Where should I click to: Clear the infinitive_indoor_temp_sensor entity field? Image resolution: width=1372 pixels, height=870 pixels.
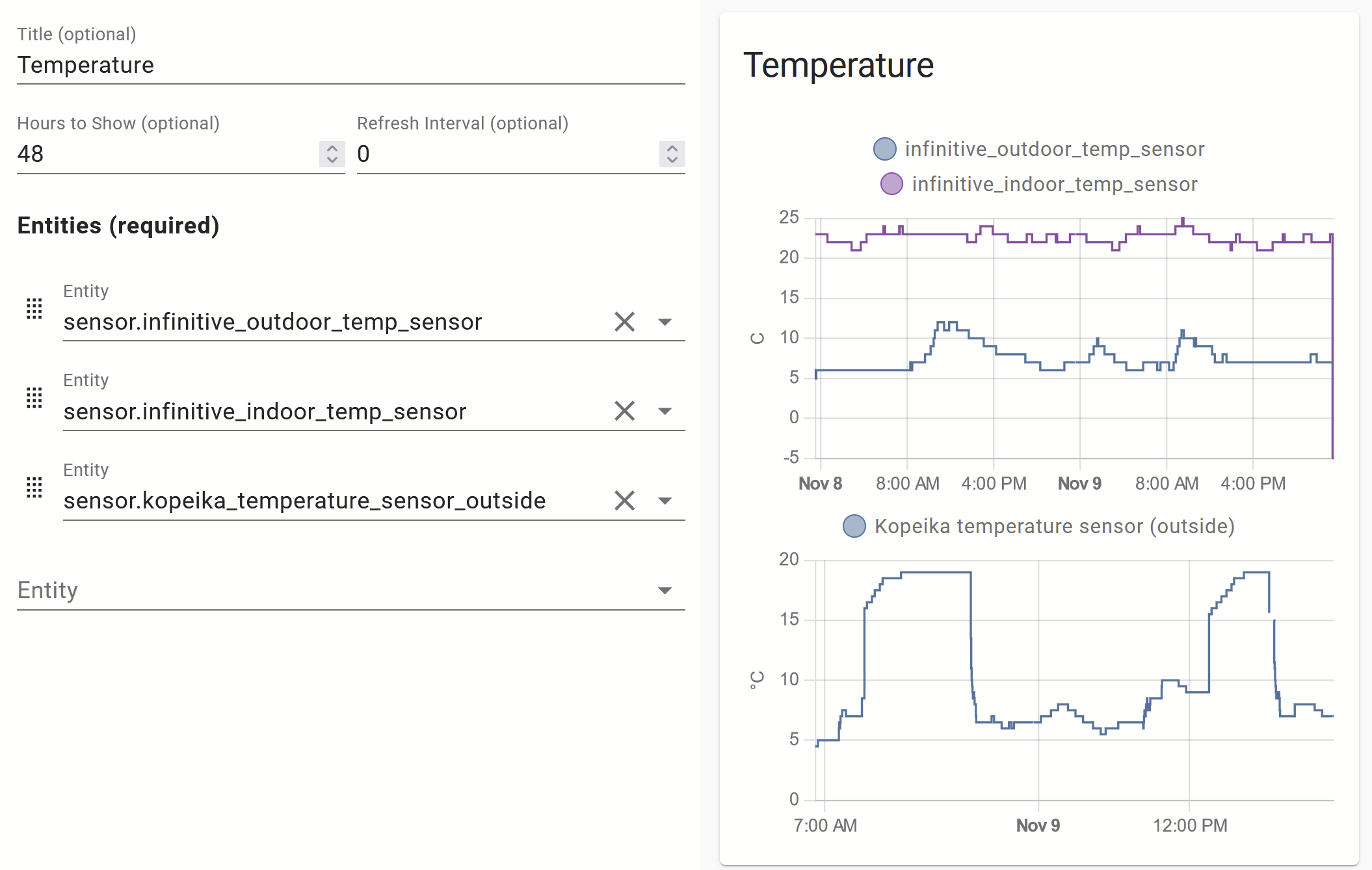(x=624, y=411)
